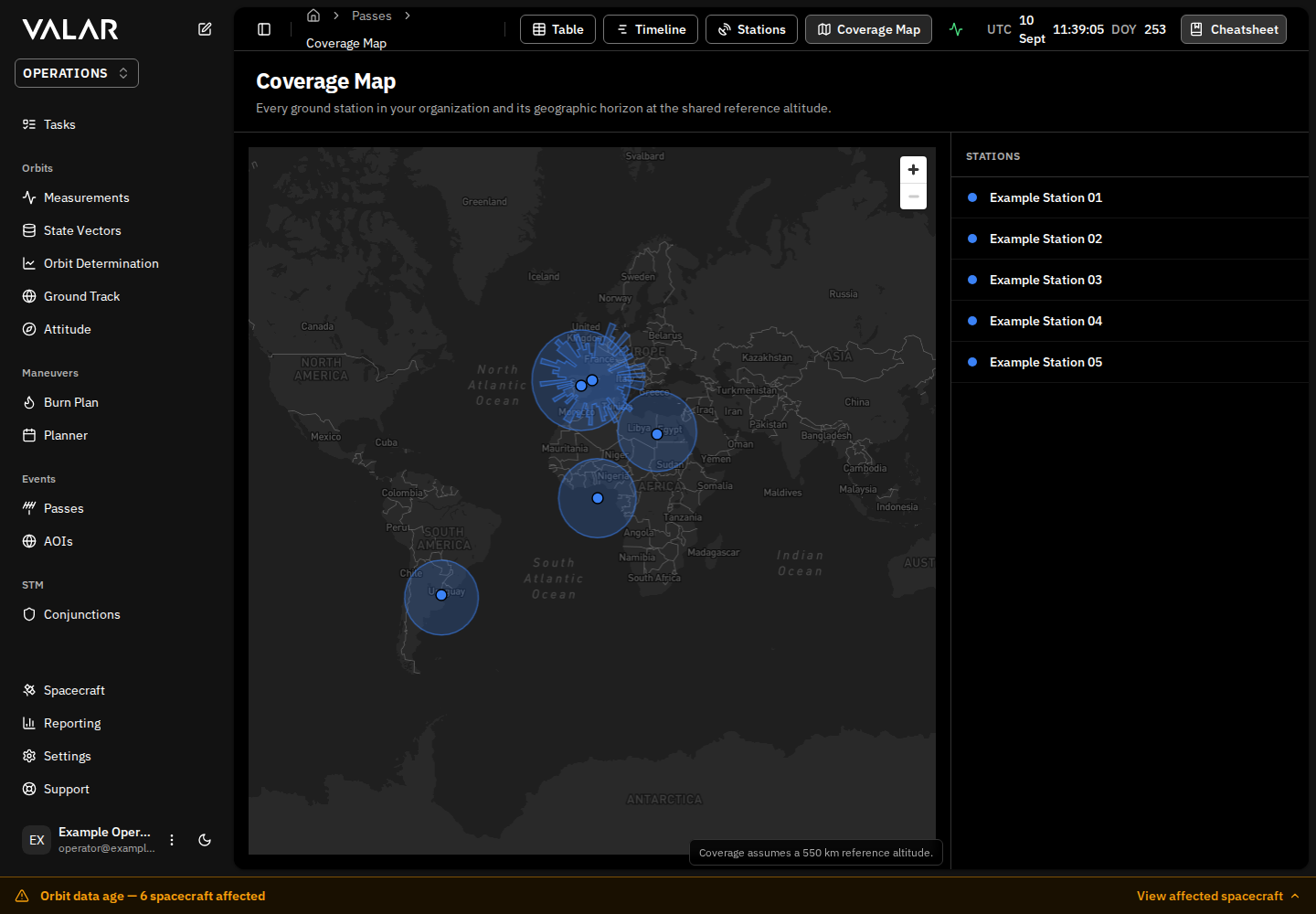Open the Planner page

[117, 435]
